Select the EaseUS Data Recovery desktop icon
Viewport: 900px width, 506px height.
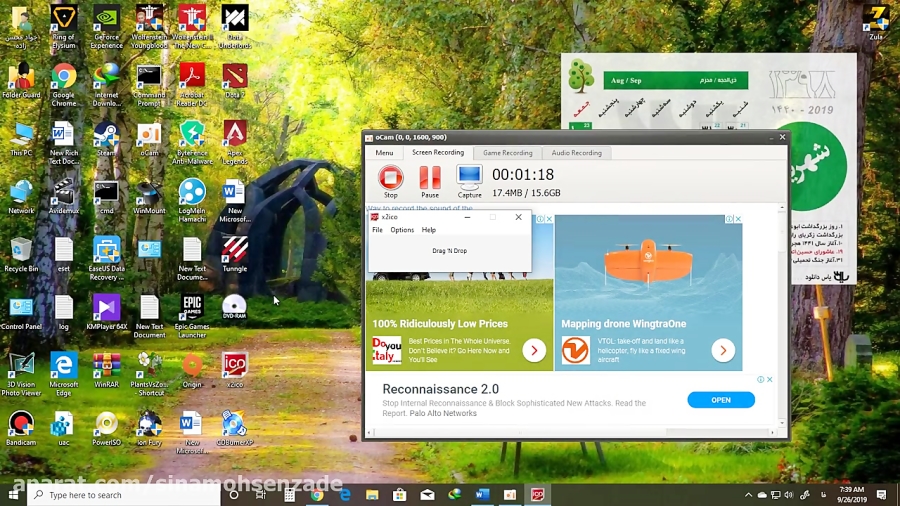click(x=106, y=259)
